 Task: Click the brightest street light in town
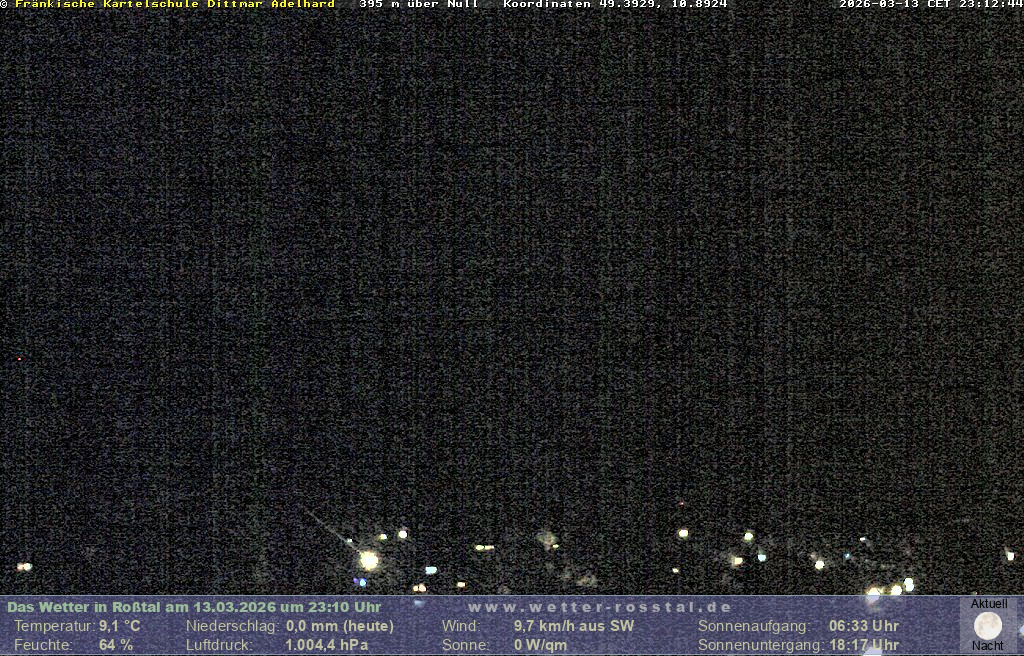click(x=369, y=560)
